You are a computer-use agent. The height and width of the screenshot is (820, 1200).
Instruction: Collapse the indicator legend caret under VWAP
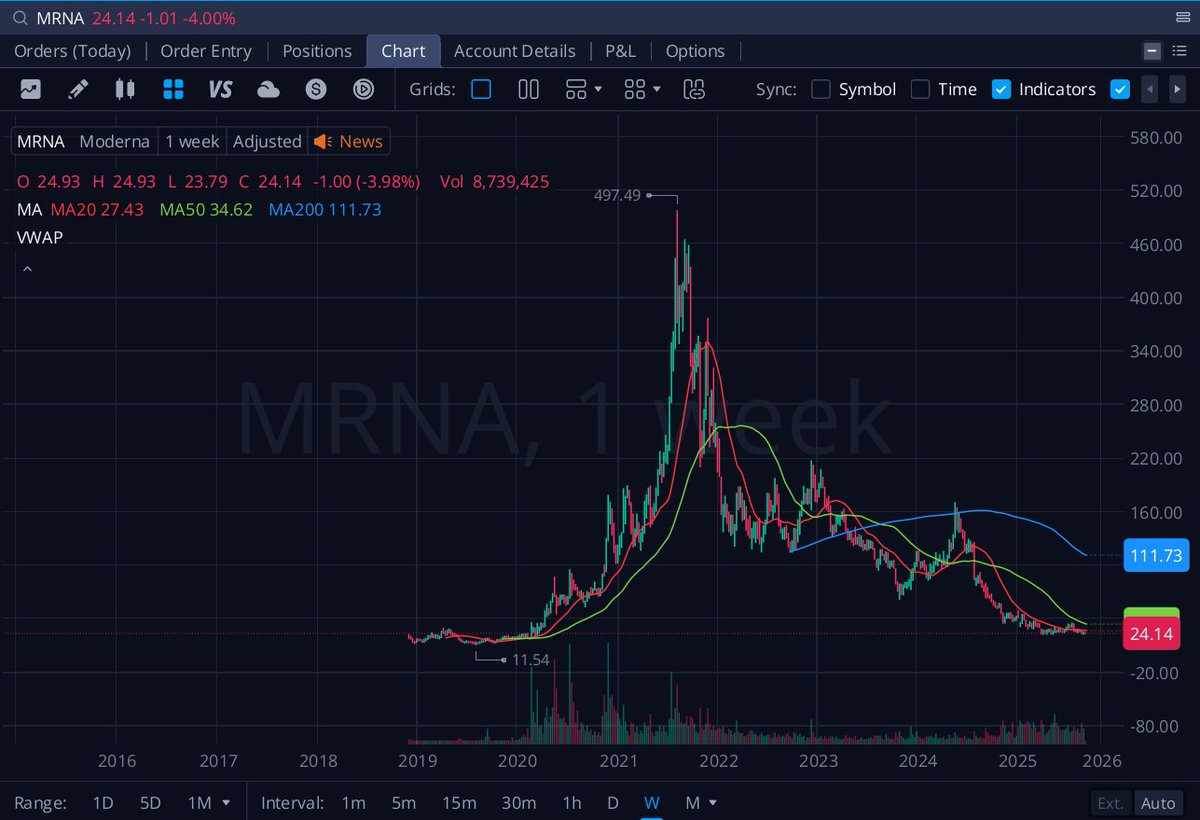(x=27, y=269)
